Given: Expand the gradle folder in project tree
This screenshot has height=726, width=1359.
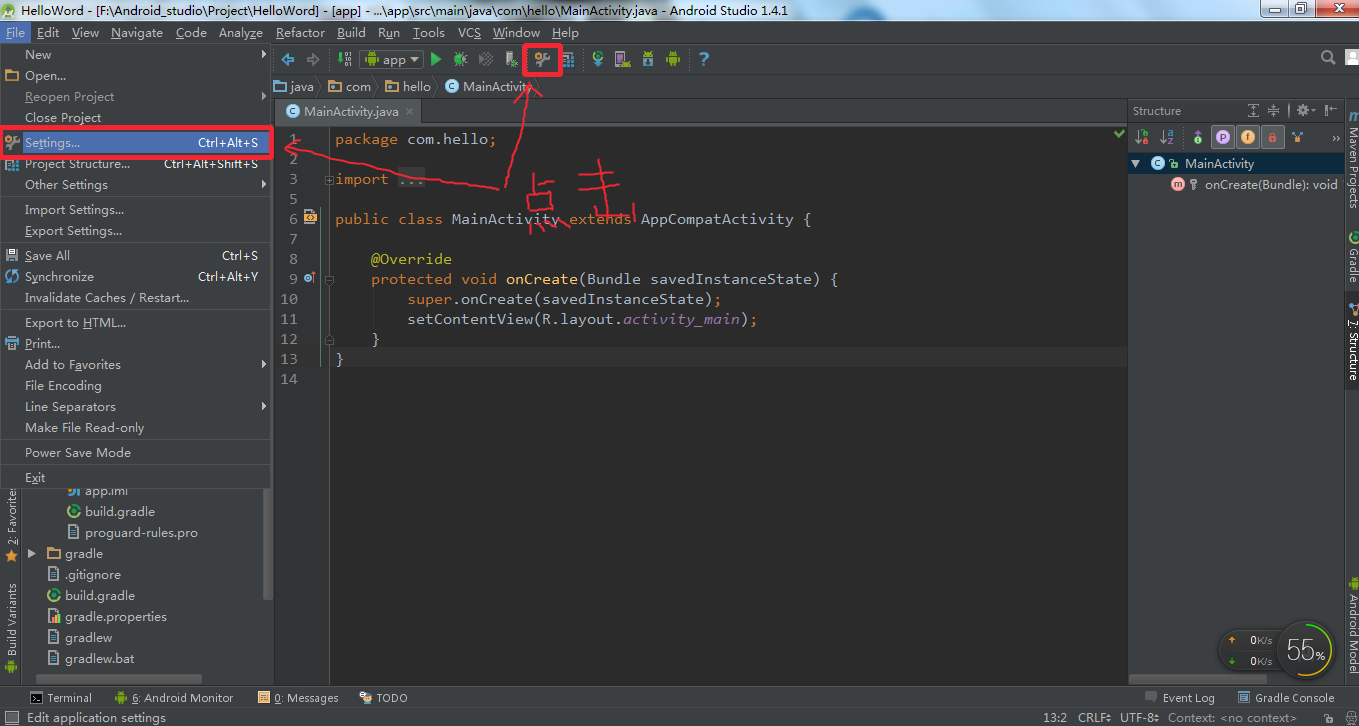Looking at the screenshot, I should (x=32, y=554).
